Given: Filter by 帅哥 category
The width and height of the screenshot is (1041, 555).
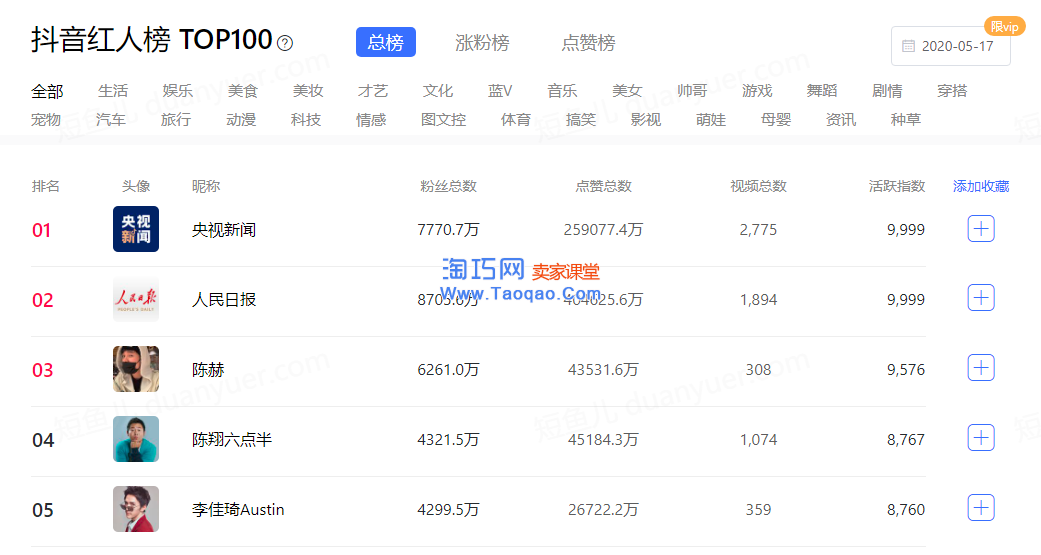Looking at the screenshot, I should click(x=692, y=91).
